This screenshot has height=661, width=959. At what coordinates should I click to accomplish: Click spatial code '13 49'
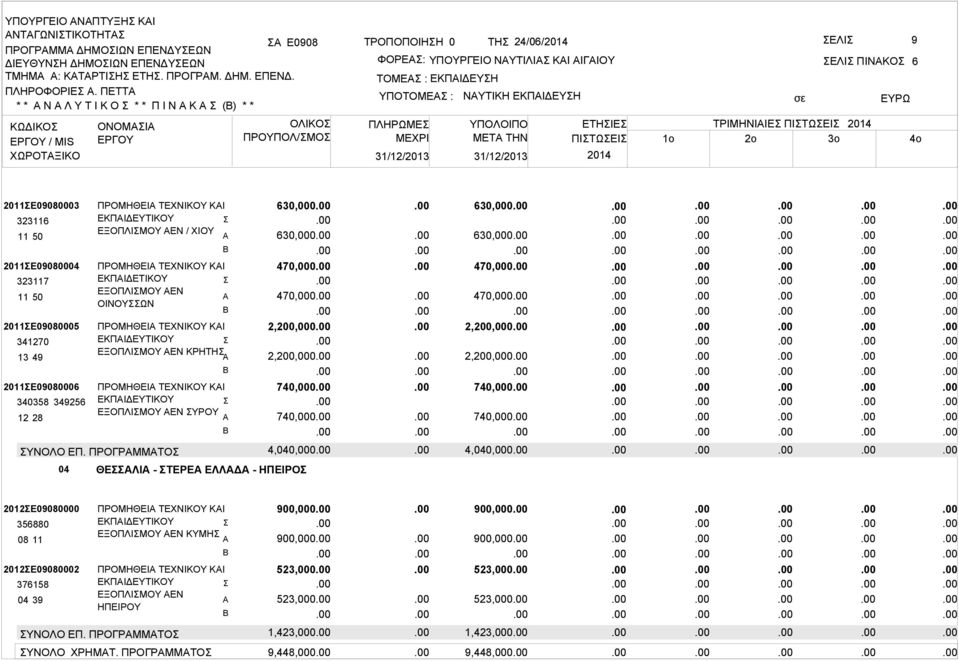[x=30, y=358]
